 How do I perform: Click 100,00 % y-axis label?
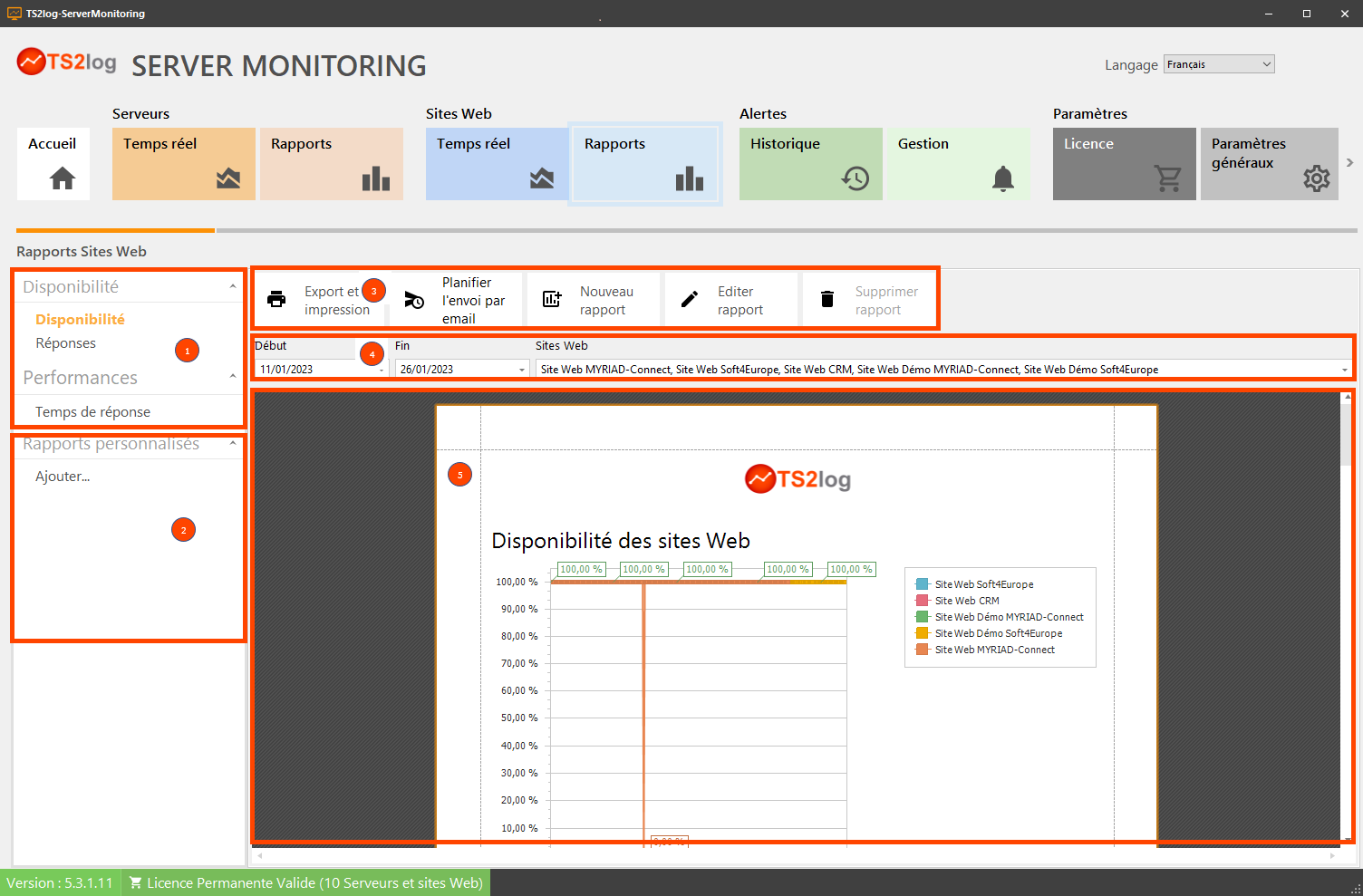[x=517, y=582]
